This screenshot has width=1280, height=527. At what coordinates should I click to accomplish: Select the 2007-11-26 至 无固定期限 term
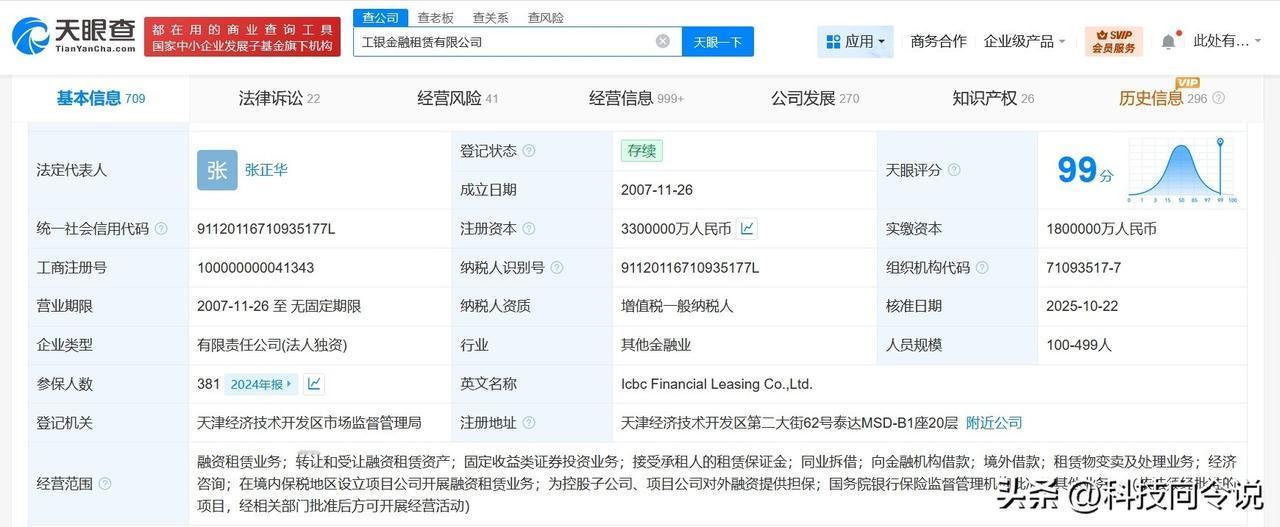tap(279, 306)
